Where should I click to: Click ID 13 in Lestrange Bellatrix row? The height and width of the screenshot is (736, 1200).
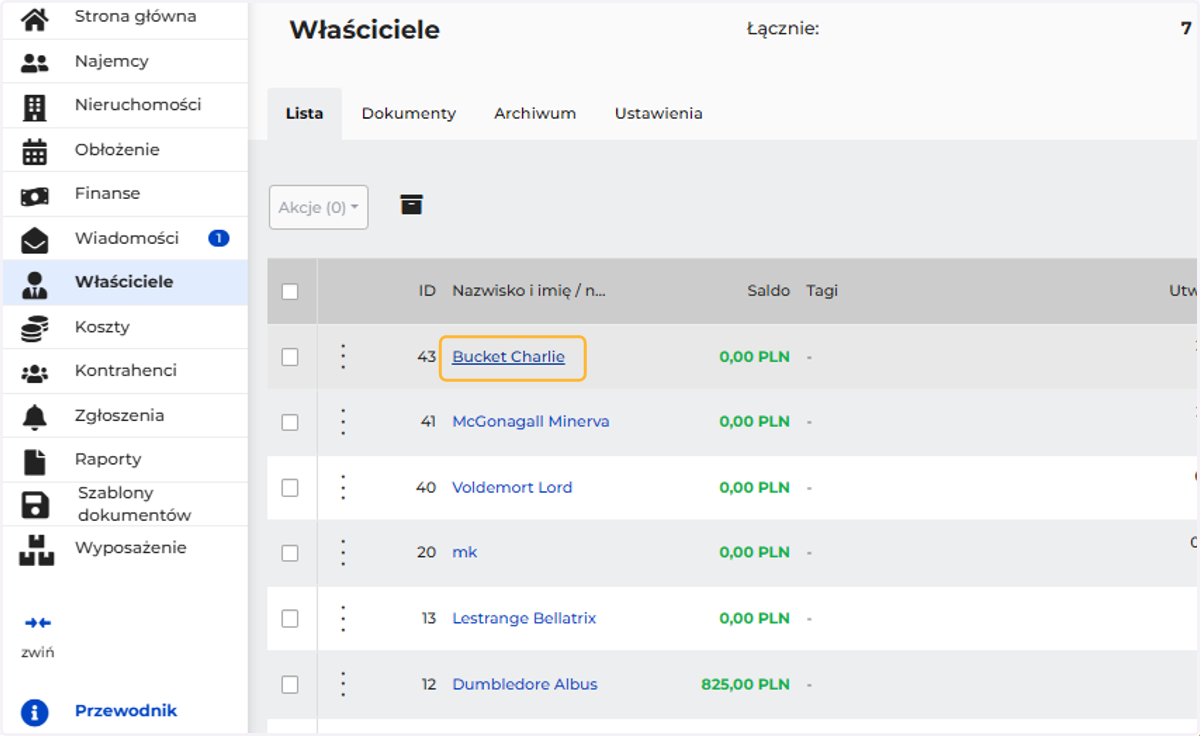pos(429,619)
